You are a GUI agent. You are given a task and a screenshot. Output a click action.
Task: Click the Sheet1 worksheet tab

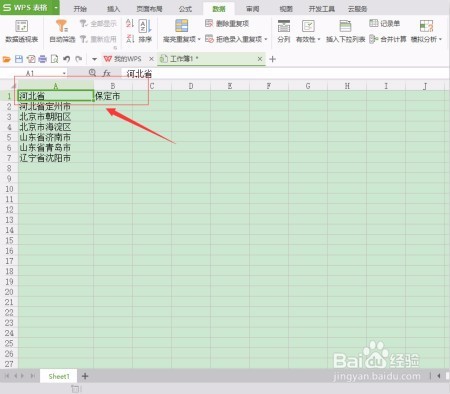(59, 376)
